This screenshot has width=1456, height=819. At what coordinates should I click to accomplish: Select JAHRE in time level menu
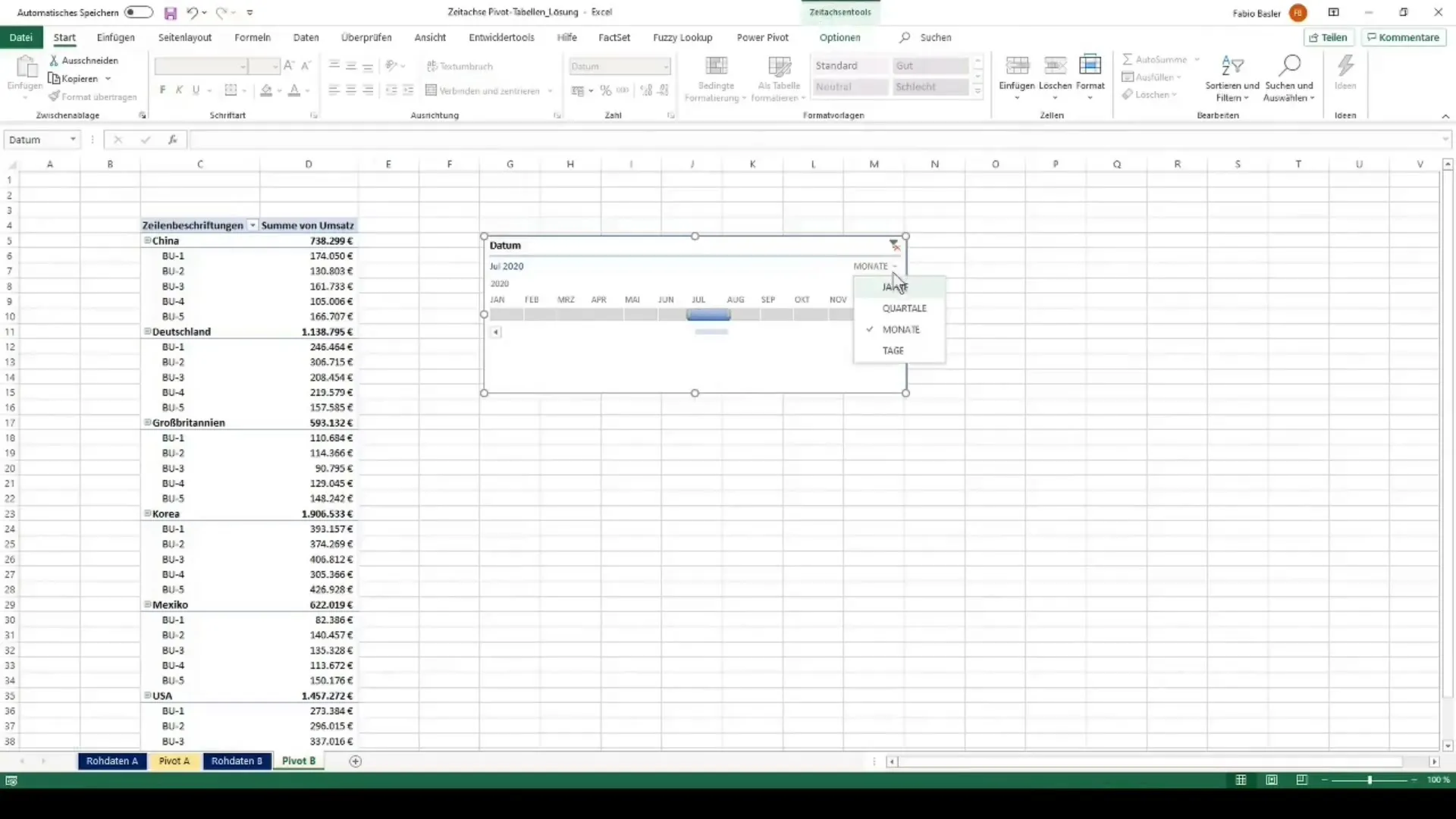[x=899, y=287]
